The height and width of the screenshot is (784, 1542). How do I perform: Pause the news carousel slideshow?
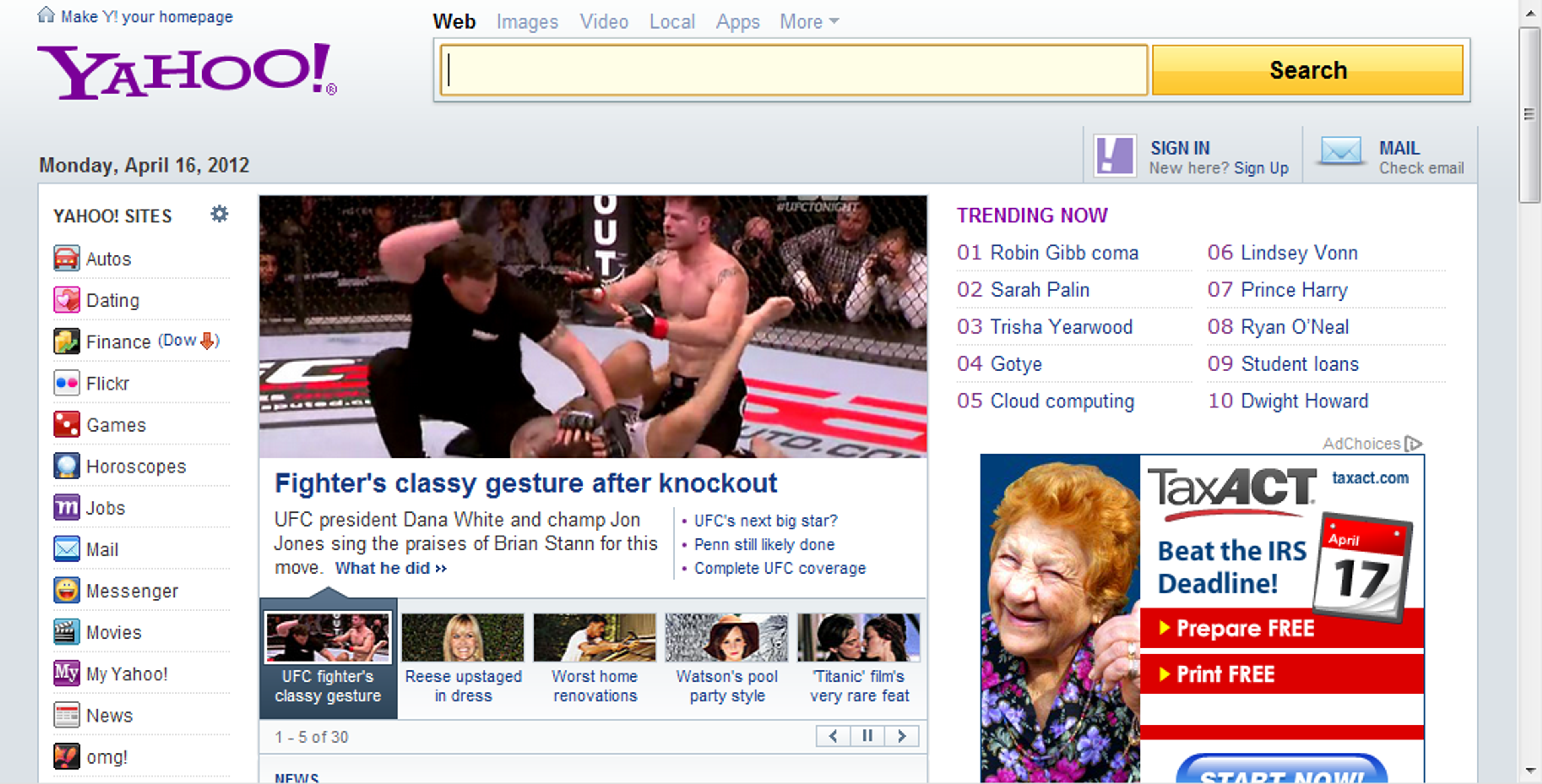[x=867, y=735]
